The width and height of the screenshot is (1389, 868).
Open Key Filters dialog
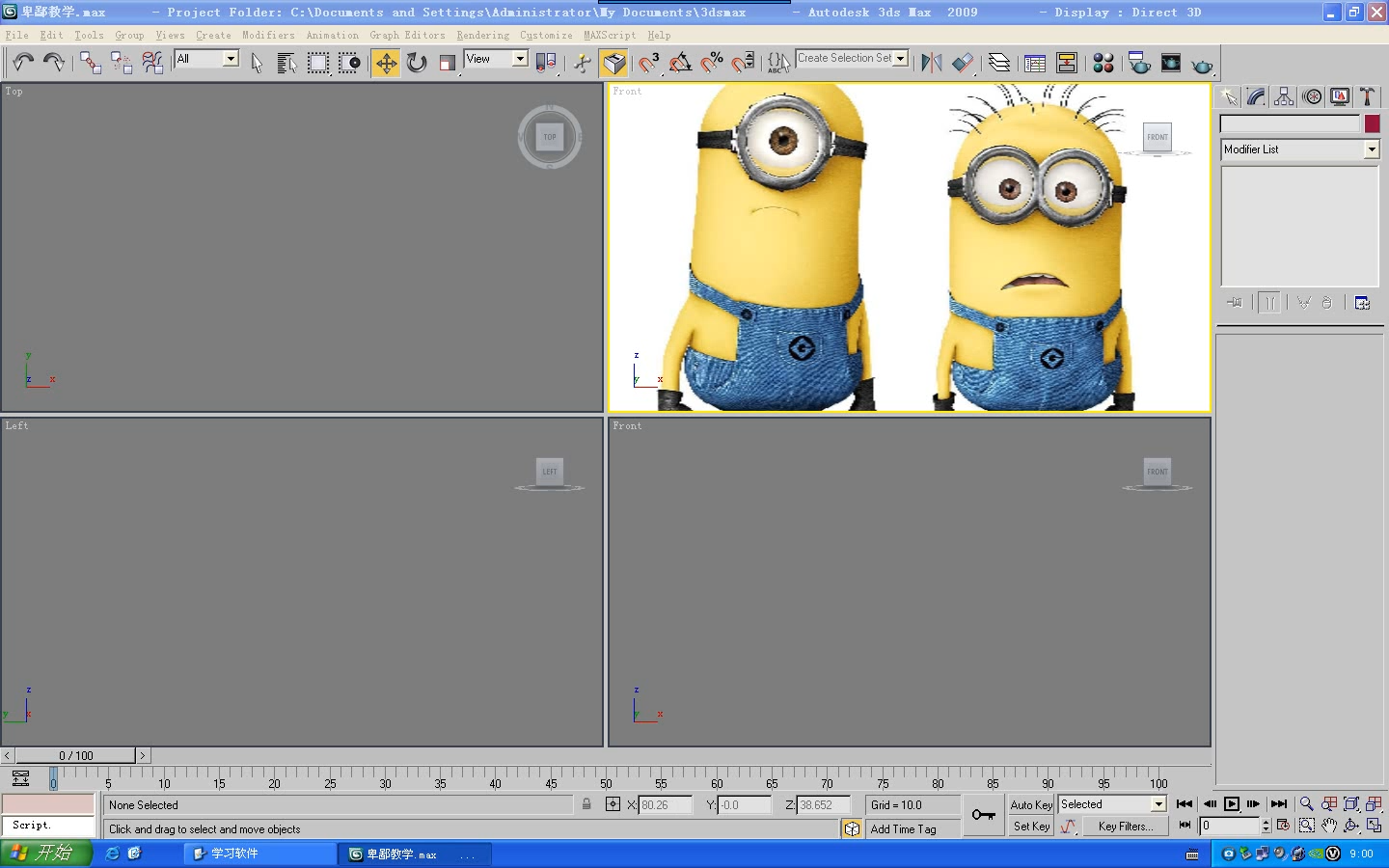tap(1125, 827)
